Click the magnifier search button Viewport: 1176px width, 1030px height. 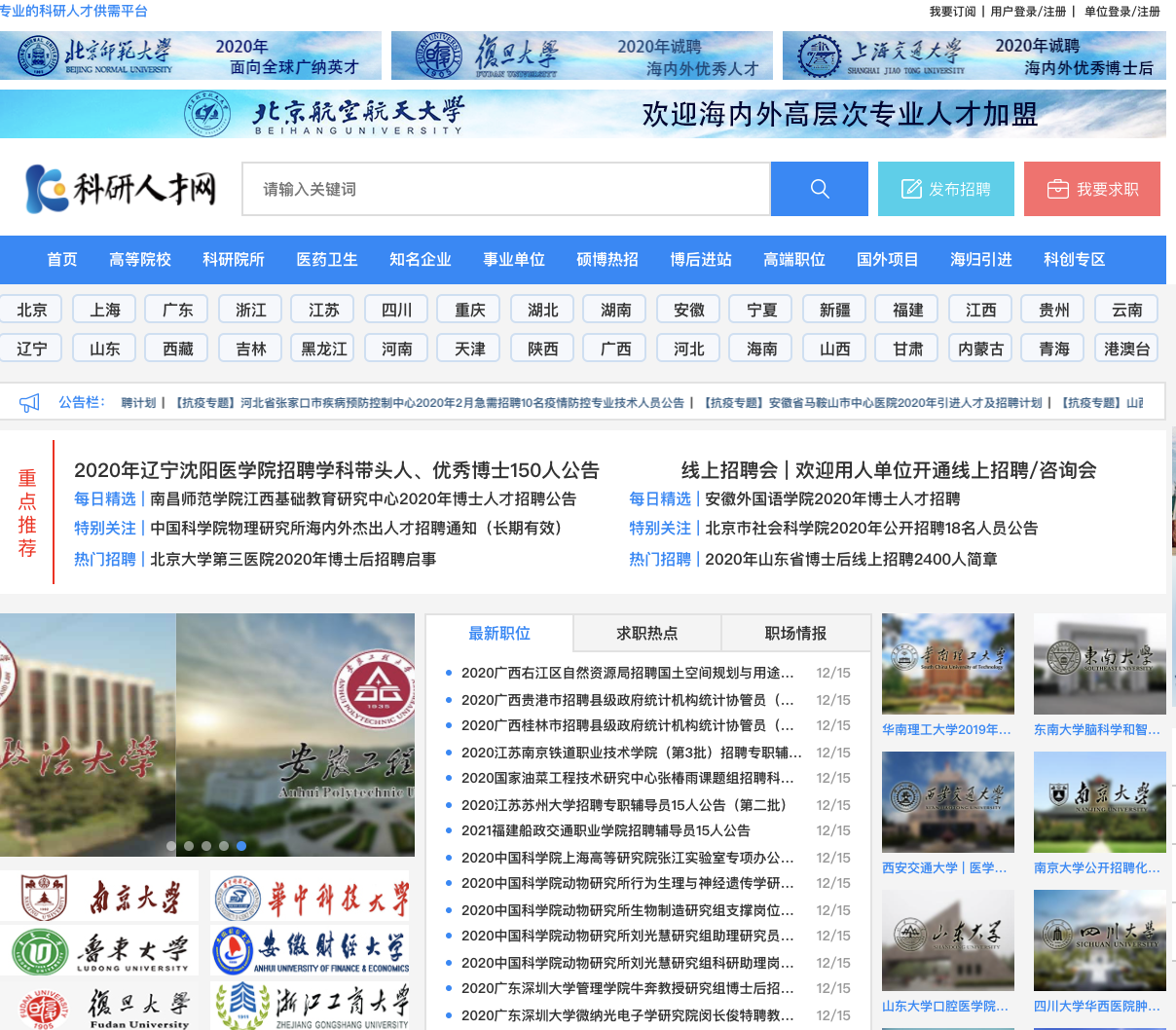point(819,189)
